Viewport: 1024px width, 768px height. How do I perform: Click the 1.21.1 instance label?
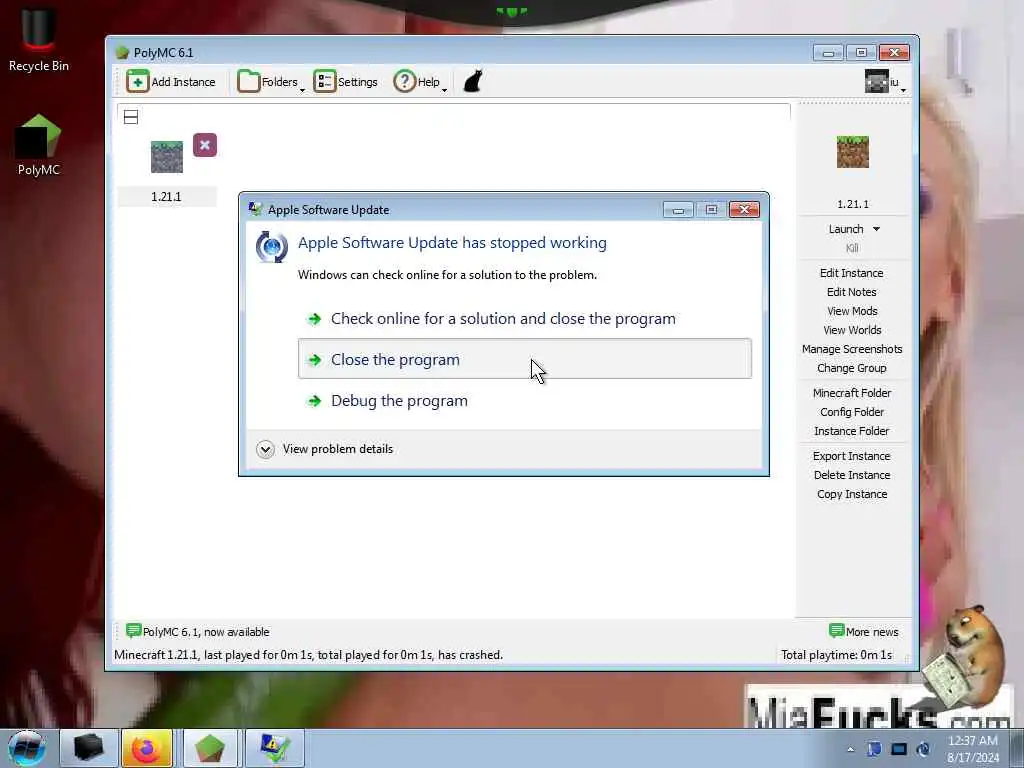pos(167,197)
